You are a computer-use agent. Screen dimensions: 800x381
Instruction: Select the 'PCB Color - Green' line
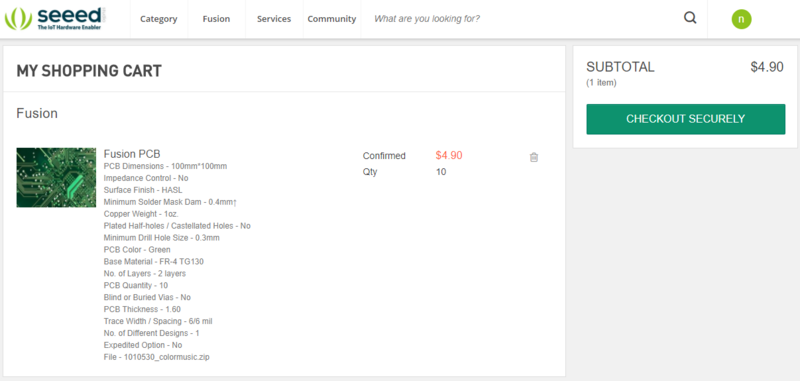pos(137,250)
